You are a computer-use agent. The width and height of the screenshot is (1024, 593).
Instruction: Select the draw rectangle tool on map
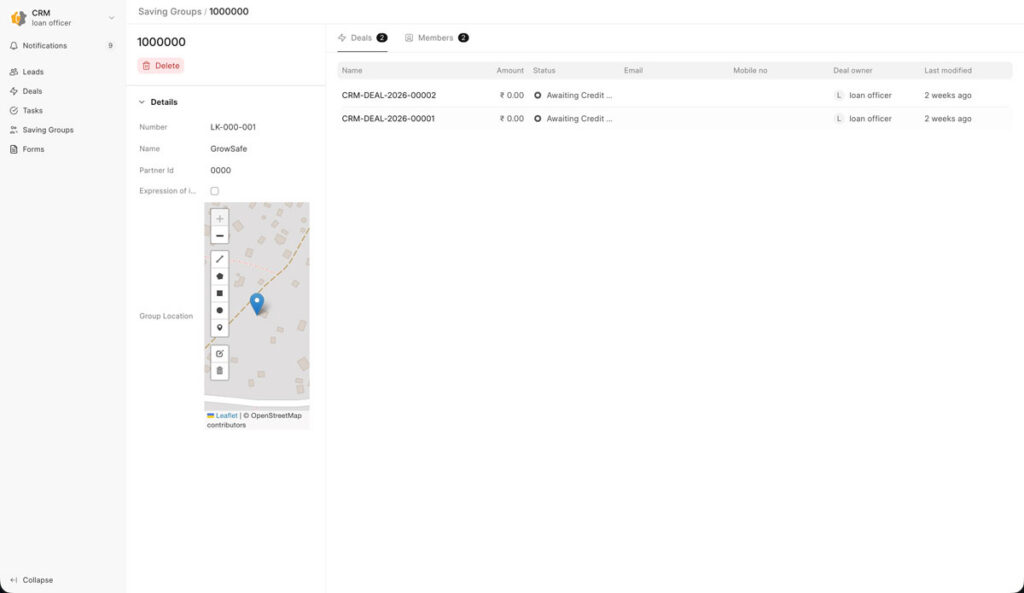[x=220, y=293]
